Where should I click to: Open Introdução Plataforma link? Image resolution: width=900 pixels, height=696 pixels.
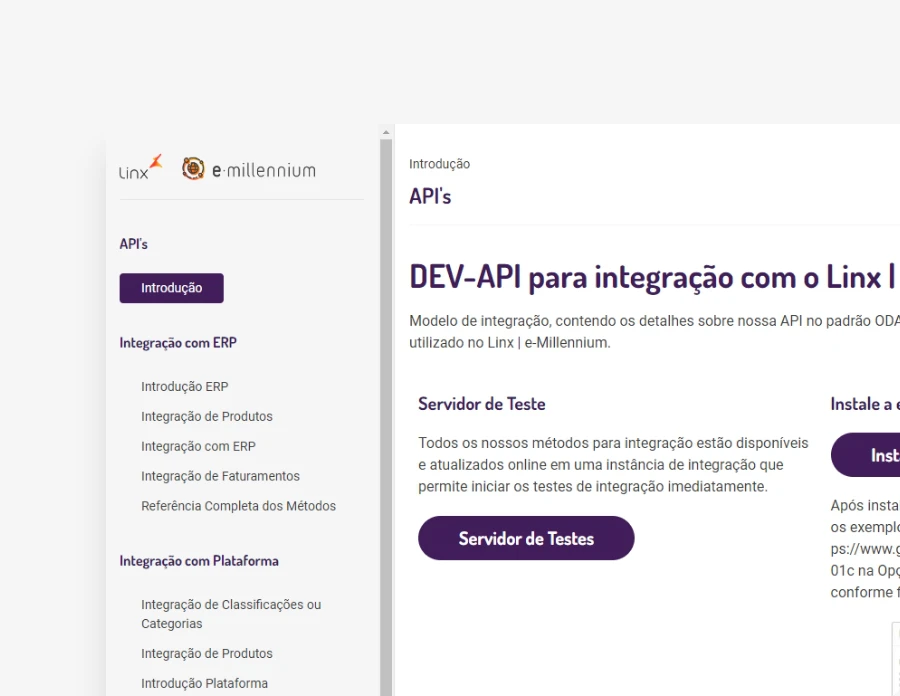tap(204, 683)
